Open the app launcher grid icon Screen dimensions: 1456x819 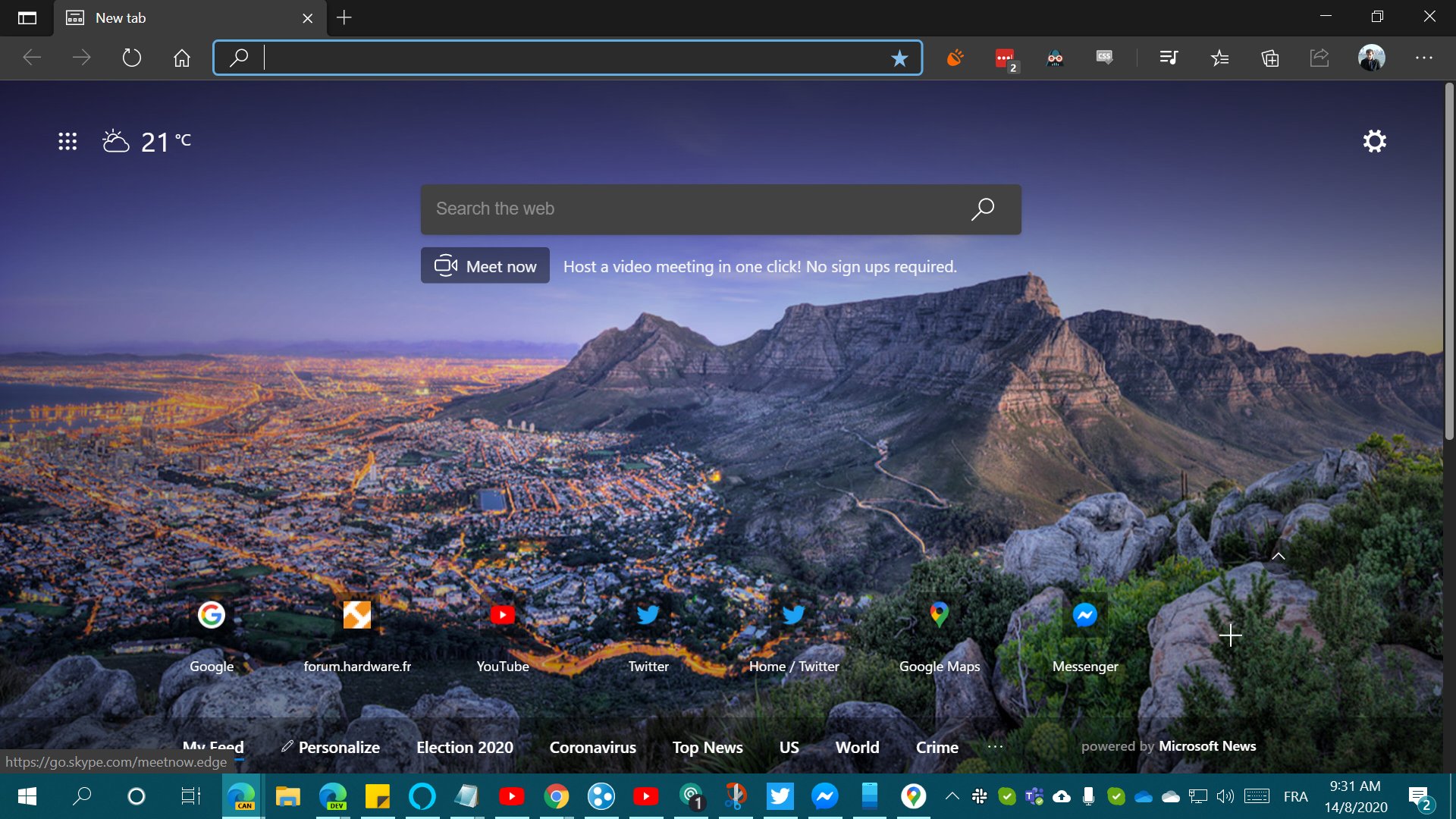(67, 141)
